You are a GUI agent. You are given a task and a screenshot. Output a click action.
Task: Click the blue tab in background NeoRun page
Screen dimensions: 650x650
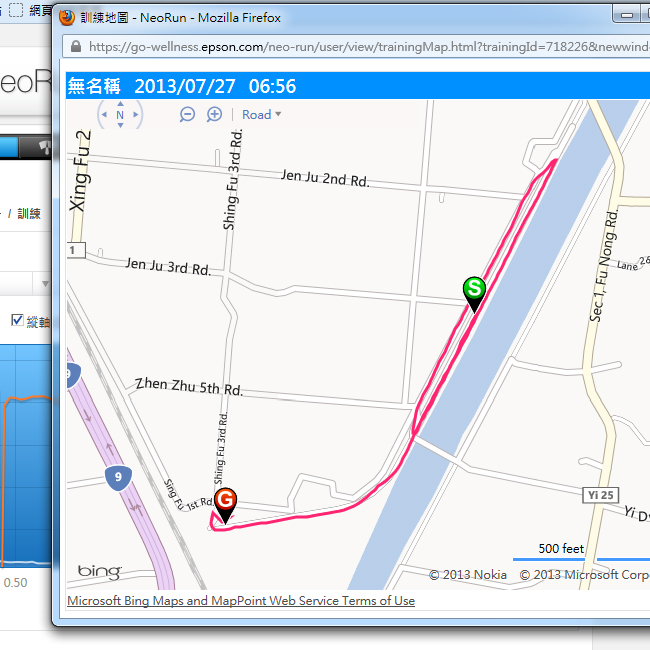(x=9, y=147)
